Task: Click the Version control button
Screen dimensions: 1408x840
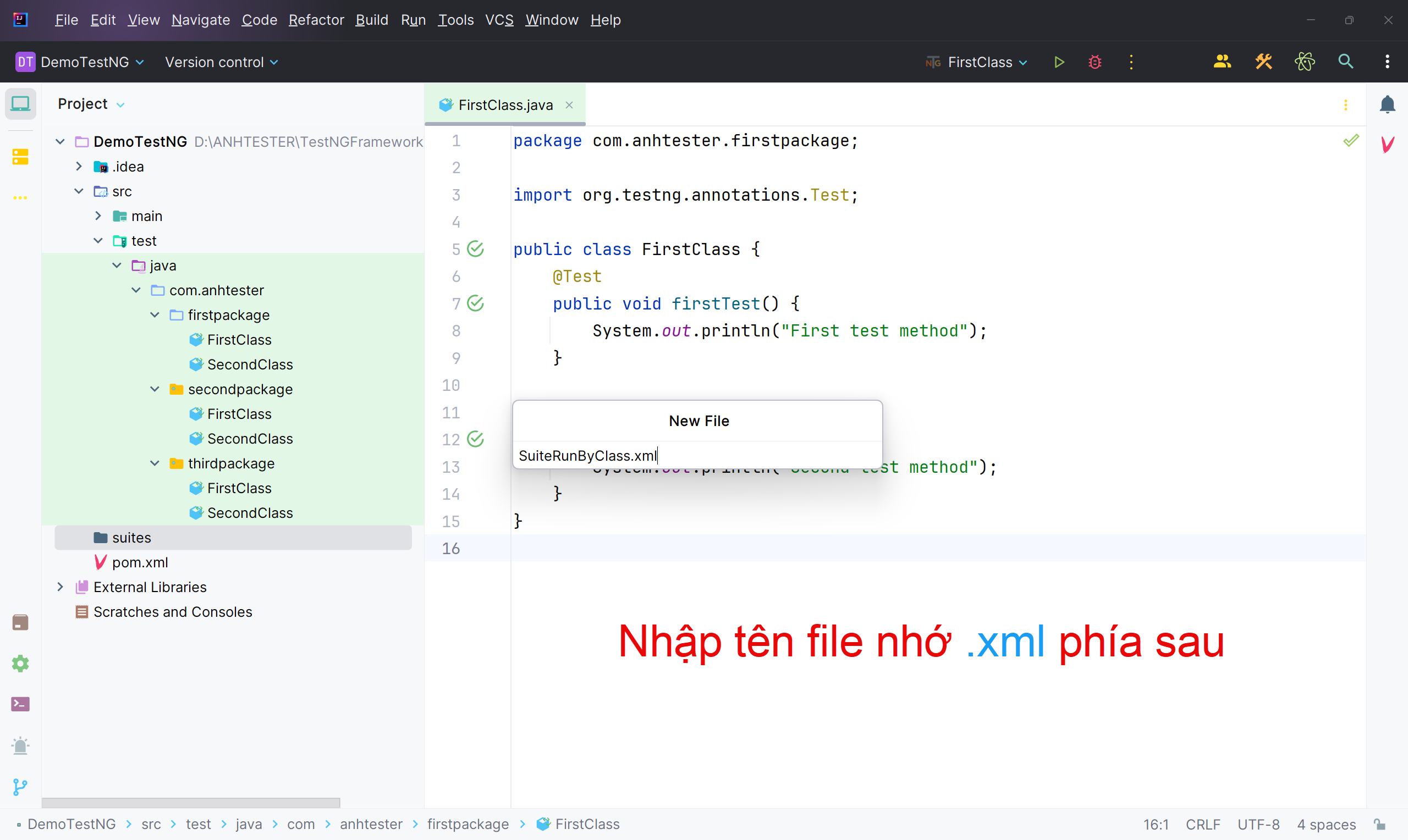Action: (x=221, y=62)
